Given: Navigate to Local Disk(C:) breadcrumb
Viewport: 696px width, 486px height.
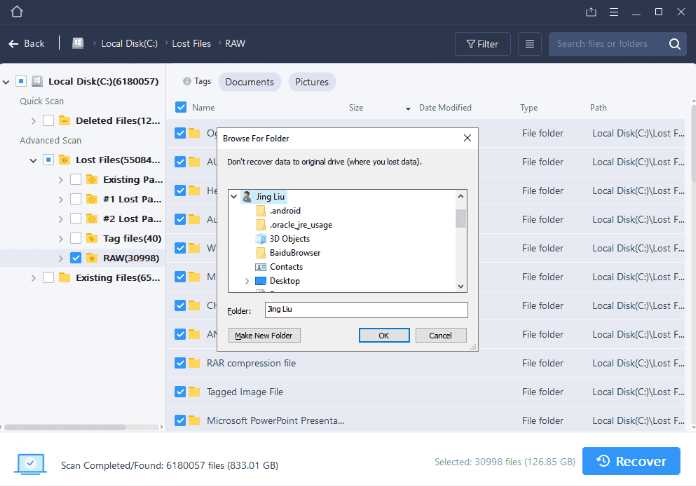Looking at the screenshot, I should [x=129, y=43].
